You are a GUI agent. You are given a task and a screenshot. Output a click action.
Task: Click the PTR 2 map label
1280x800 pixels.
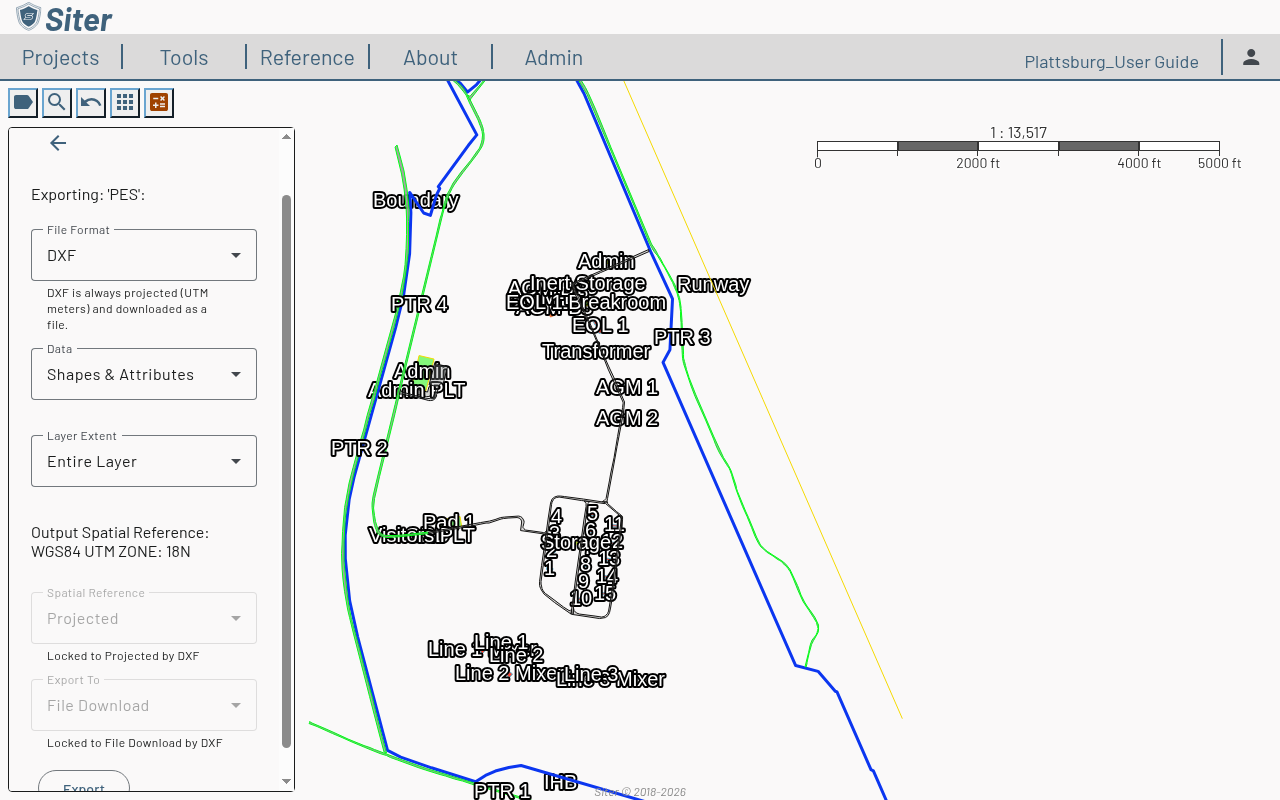point(359,448)
